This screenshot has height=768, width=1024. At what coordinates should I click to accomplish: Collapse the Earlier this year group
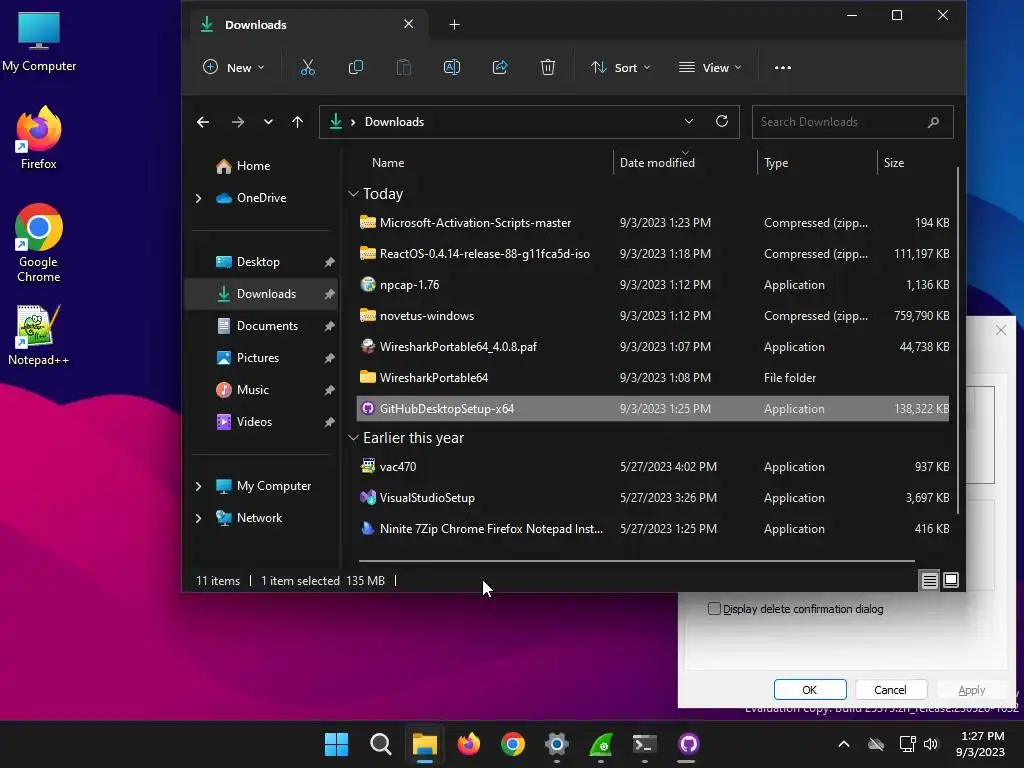[353, 438]
